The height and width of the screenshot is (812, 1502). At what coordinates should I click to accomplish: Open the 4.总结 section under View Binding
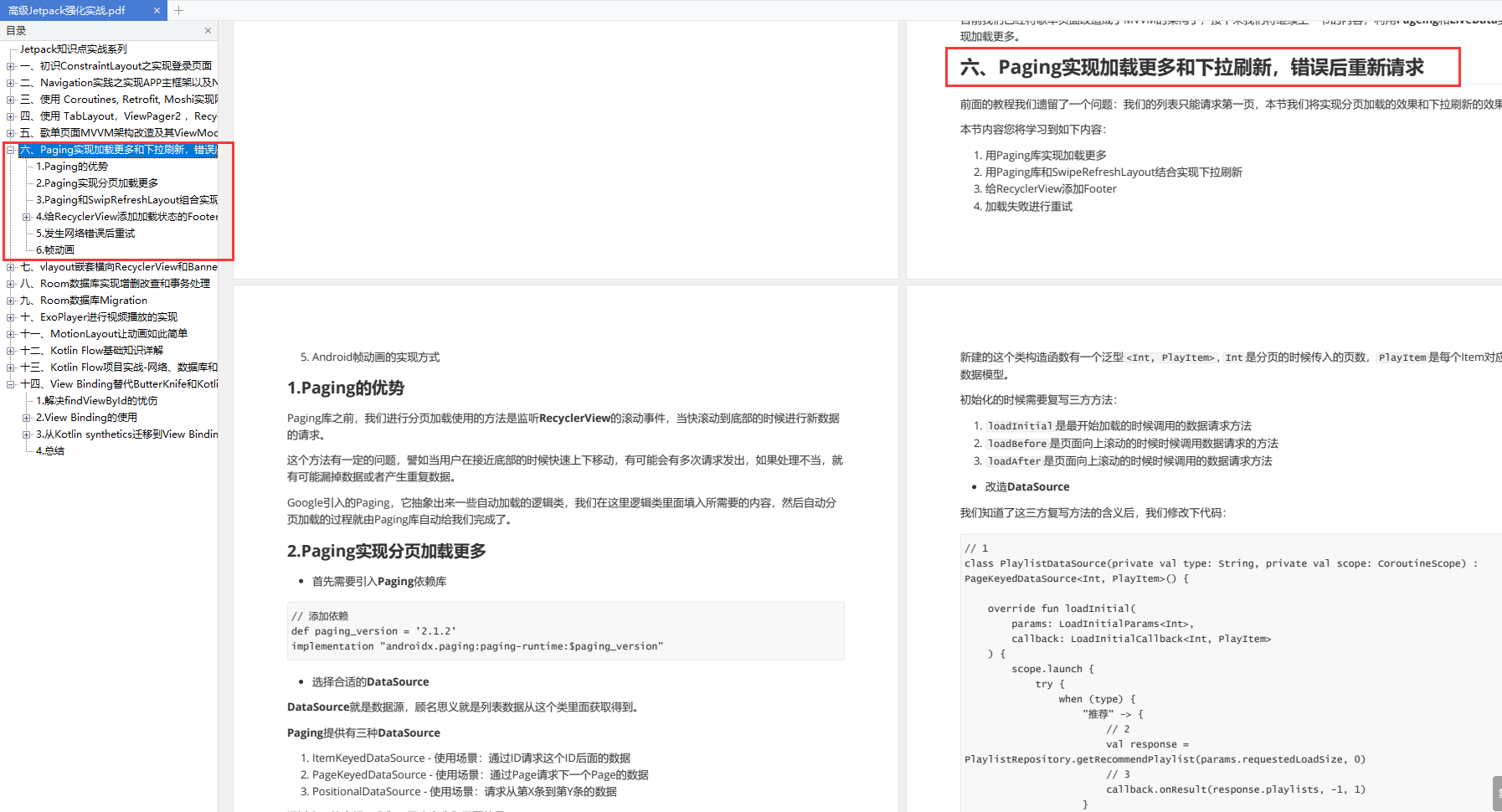click(49, 450)
